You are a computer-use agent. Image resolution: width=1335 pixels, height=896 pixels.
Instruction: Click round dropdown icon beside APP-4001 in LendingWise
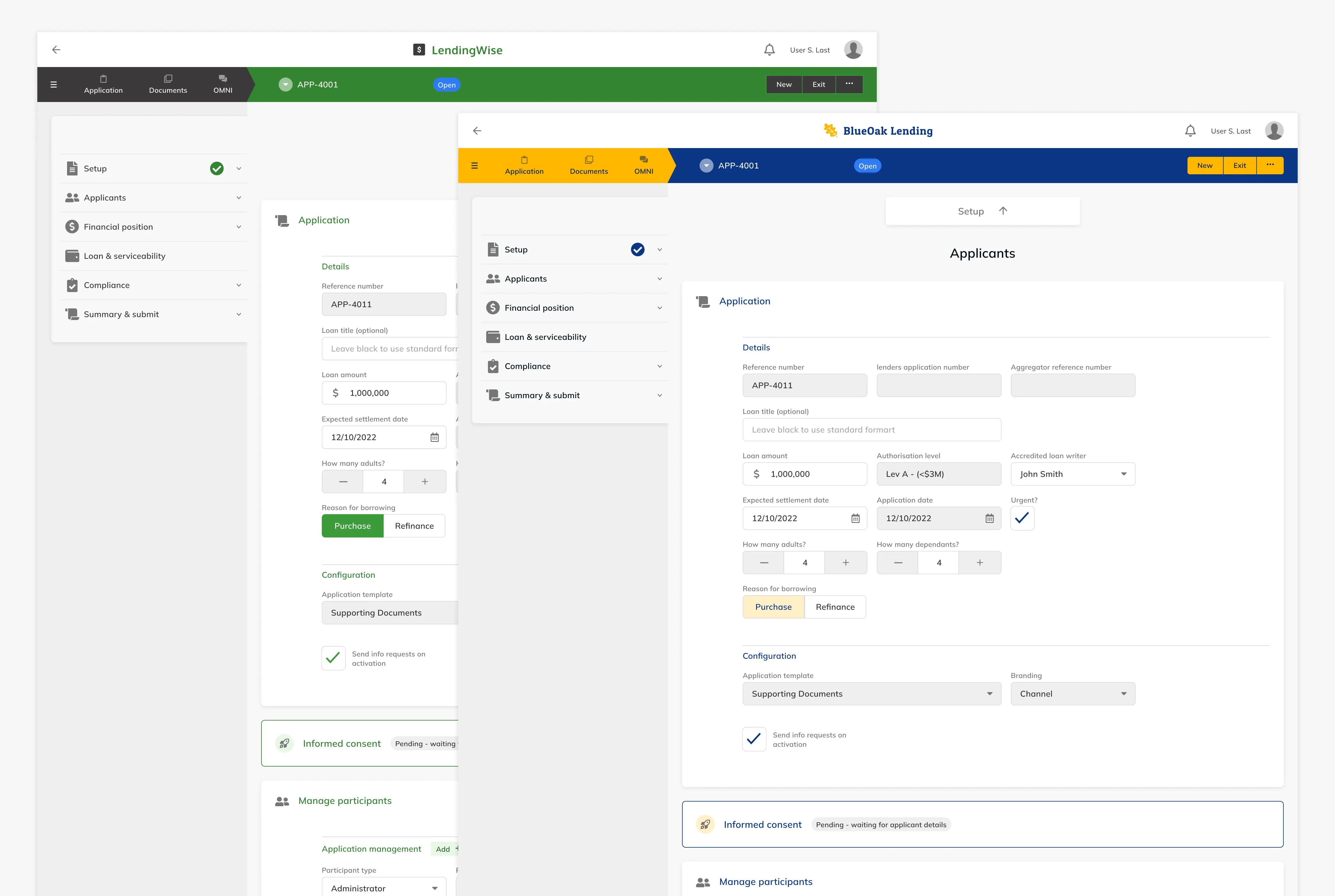pos(285,85)
